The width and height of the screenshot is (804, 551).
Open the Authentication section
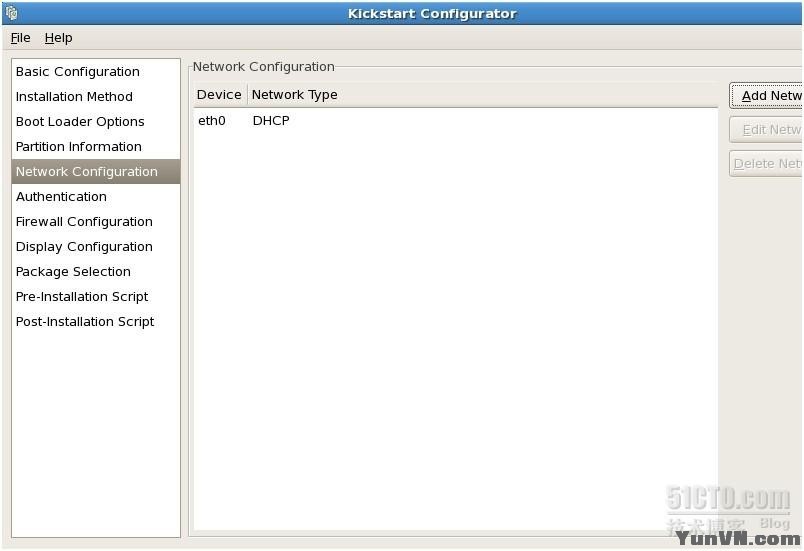pyautogui.click(x=96, y=197)
